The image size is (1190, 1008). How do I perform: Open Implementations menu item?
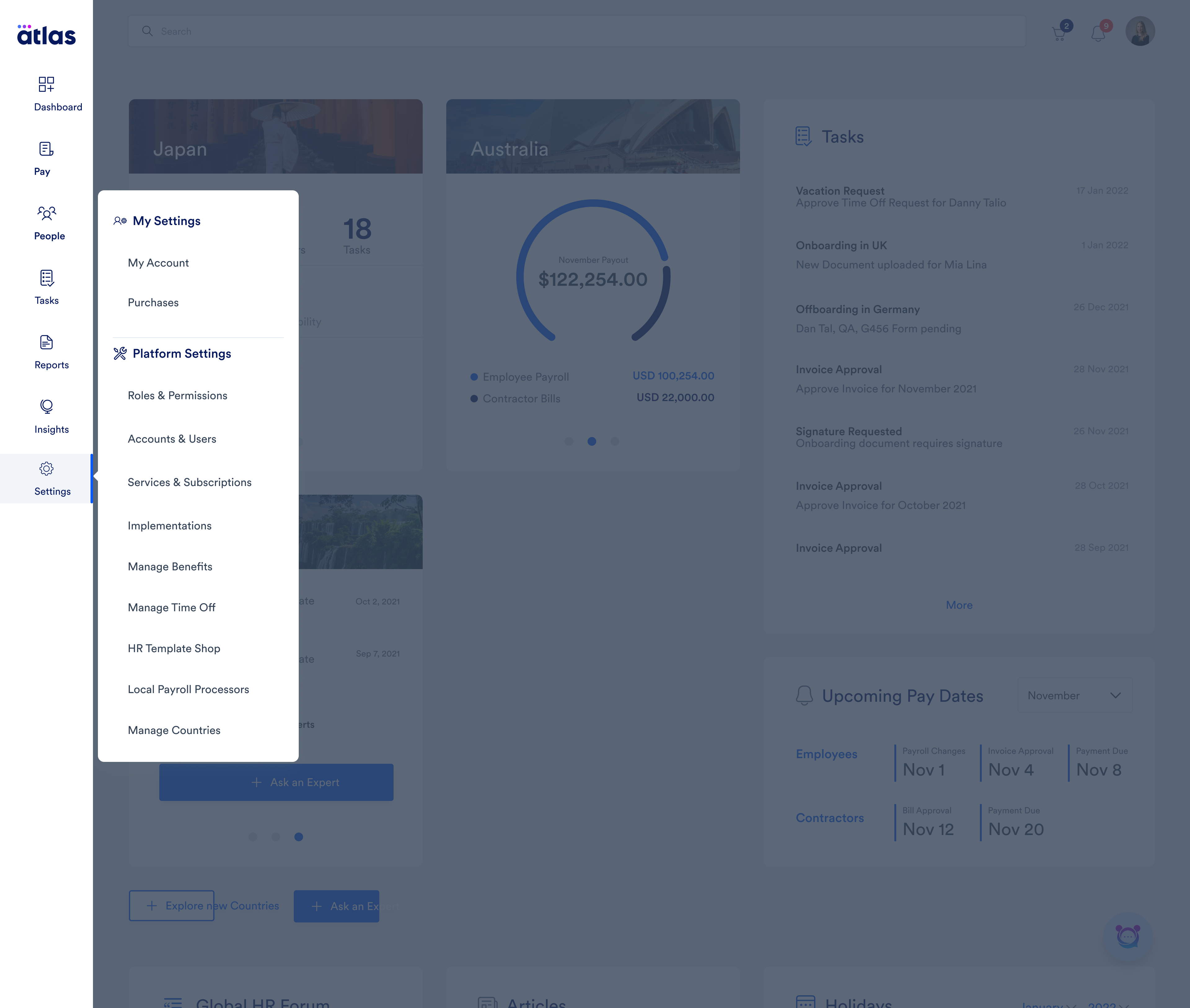[x=170, y=526]
